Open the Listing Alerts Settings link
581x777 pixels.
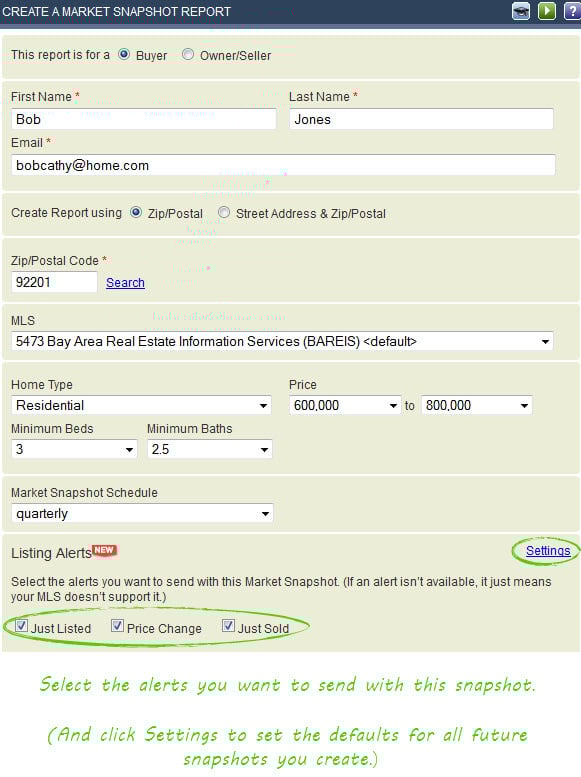point(548,551)
